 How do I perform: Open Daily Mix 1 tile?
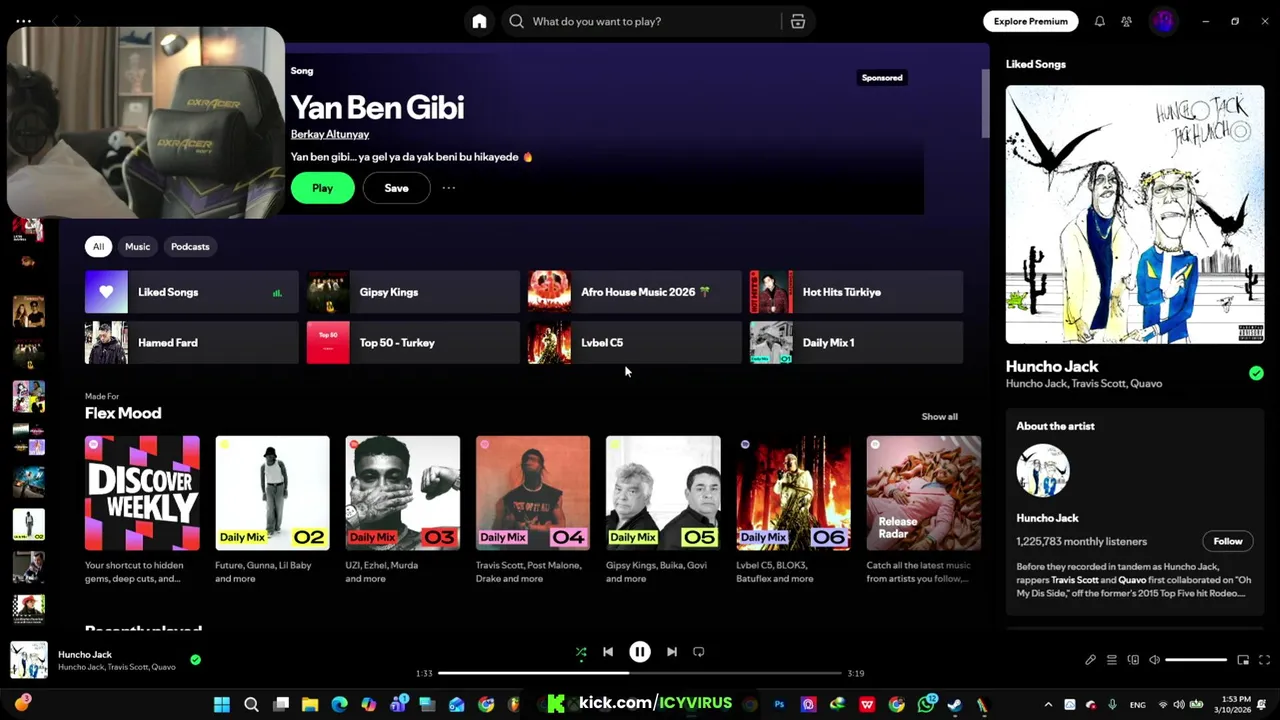857,343
